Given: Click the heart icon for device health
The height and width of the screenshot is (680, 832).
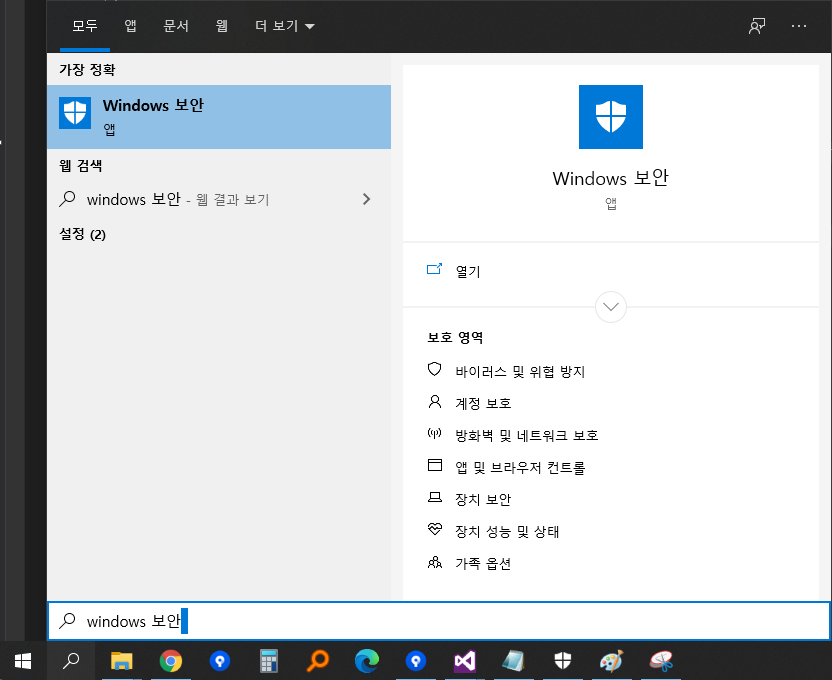Looking at the screenshot, I should click(x=435, y=529).
